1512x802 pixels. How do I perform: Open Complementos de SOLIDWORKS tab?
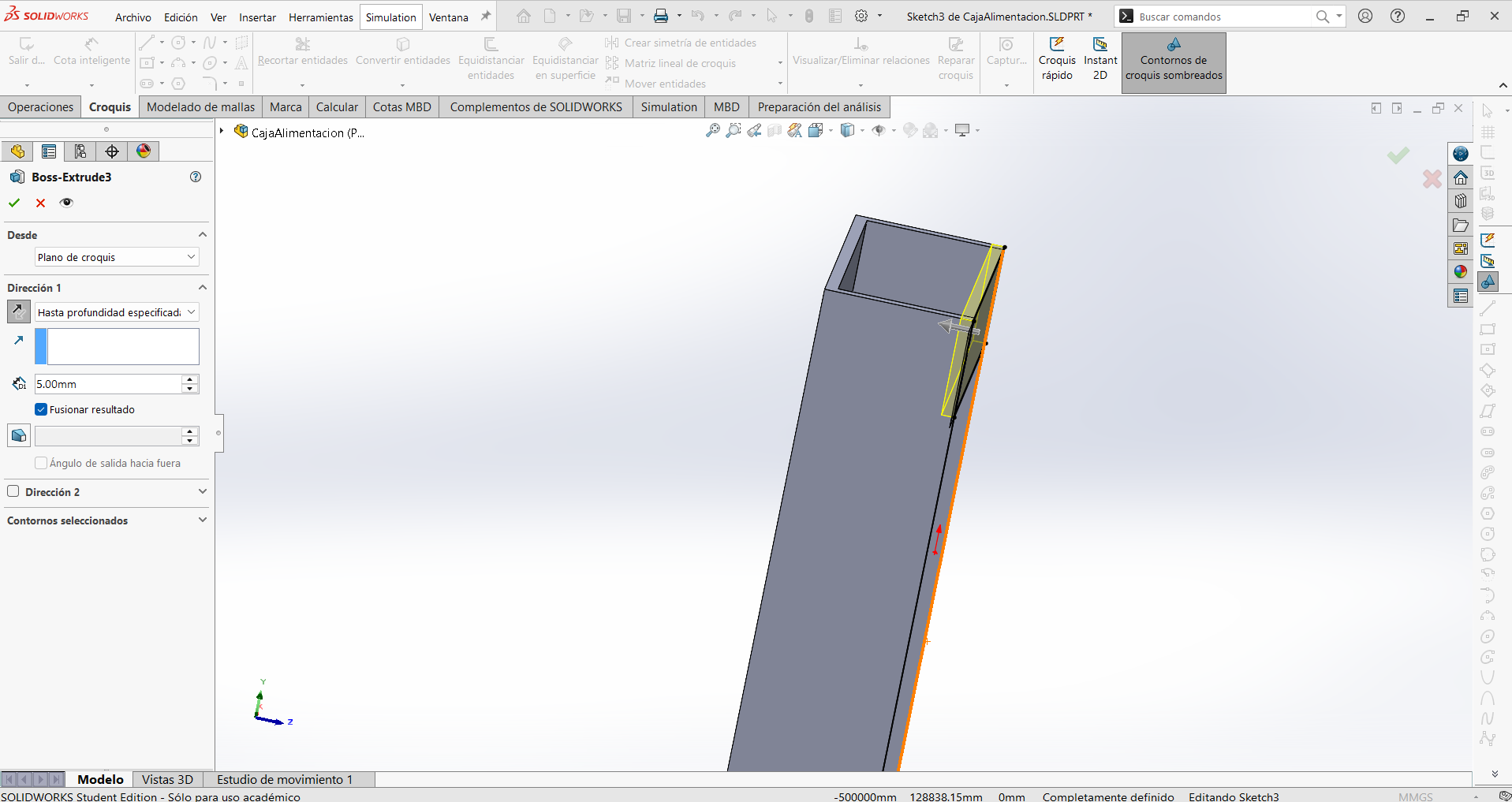536,107
